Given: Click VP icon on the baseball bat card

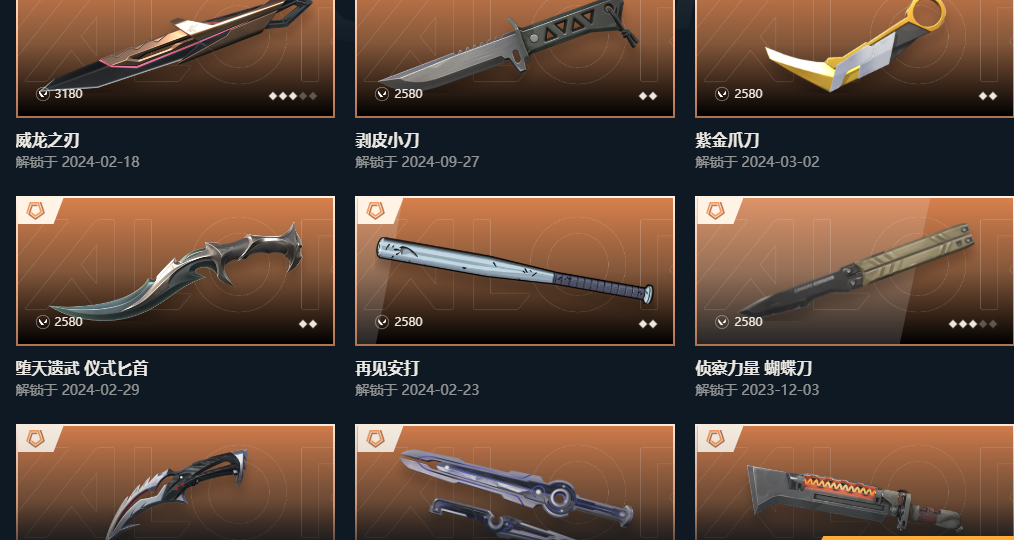Looking at the screenshot, I should click(382, 321).
